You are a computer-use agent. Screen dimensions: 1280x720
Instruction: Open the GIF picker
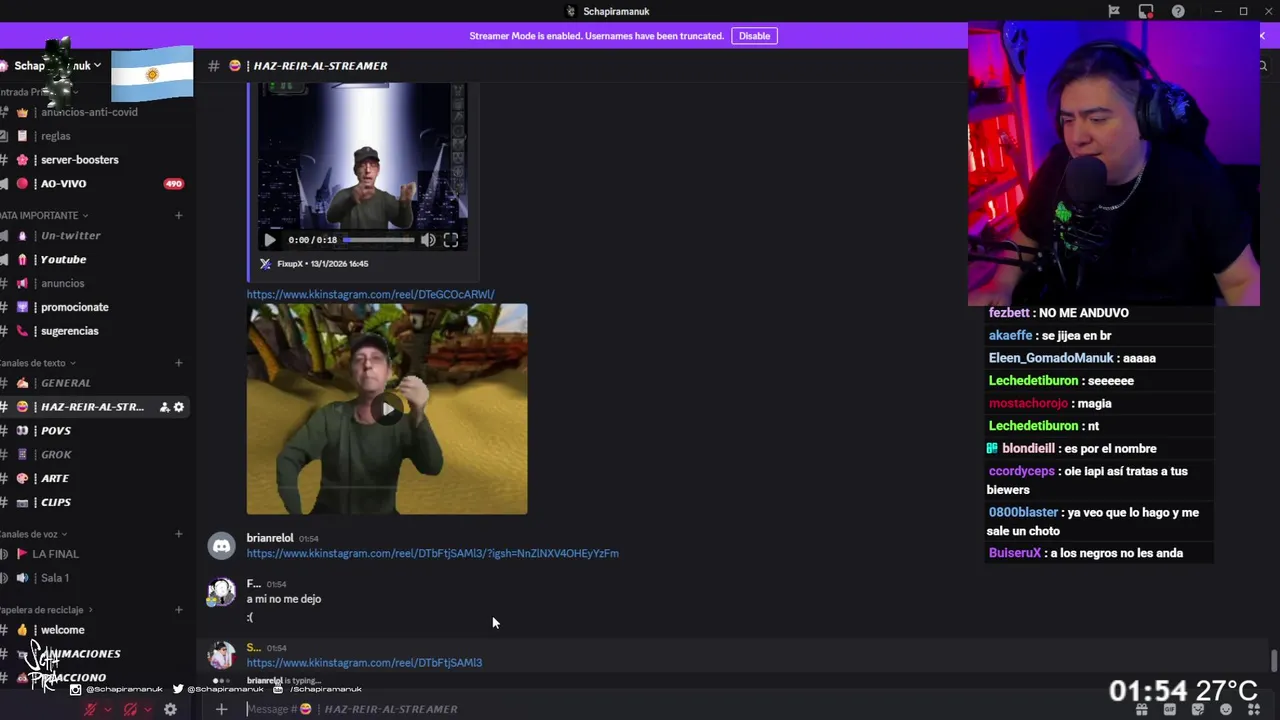coord(1169,709)
